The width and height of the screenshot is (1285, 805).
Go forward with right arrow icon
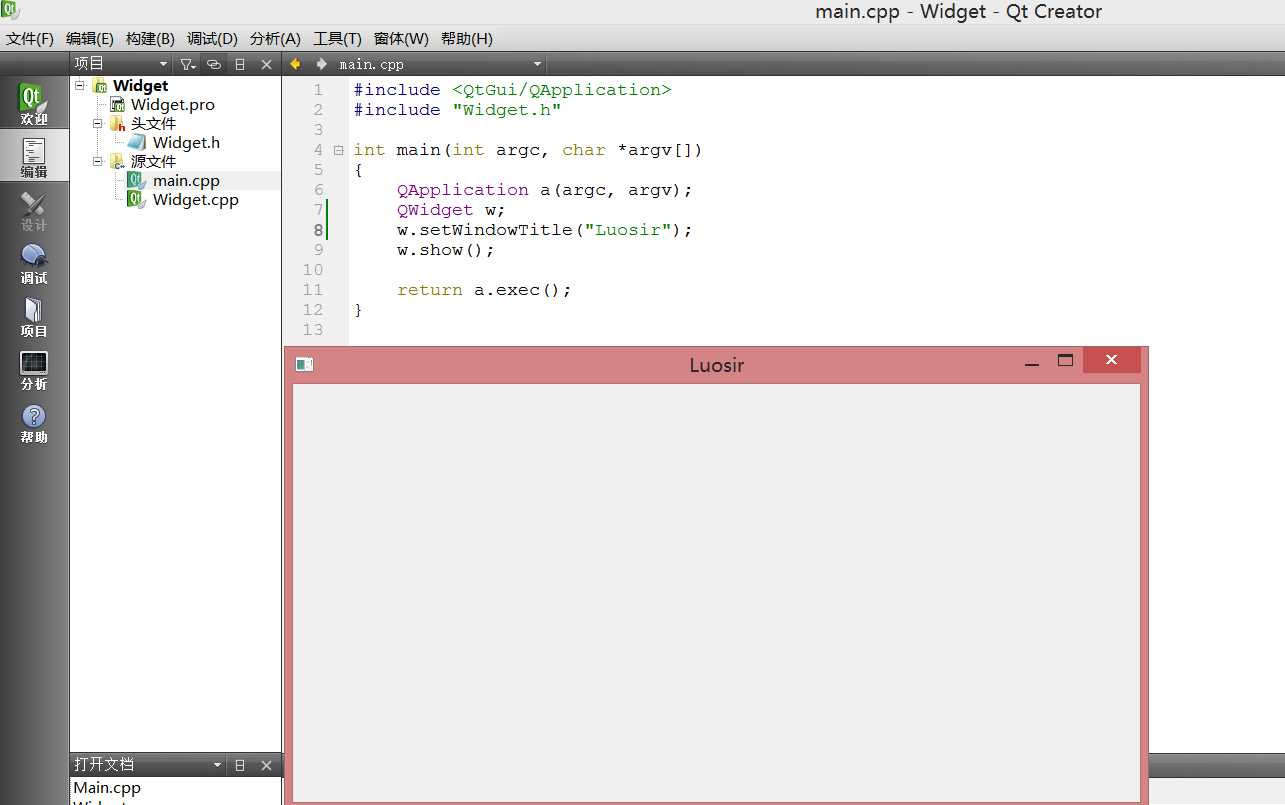pyautogui.click(x=321, y=64)
